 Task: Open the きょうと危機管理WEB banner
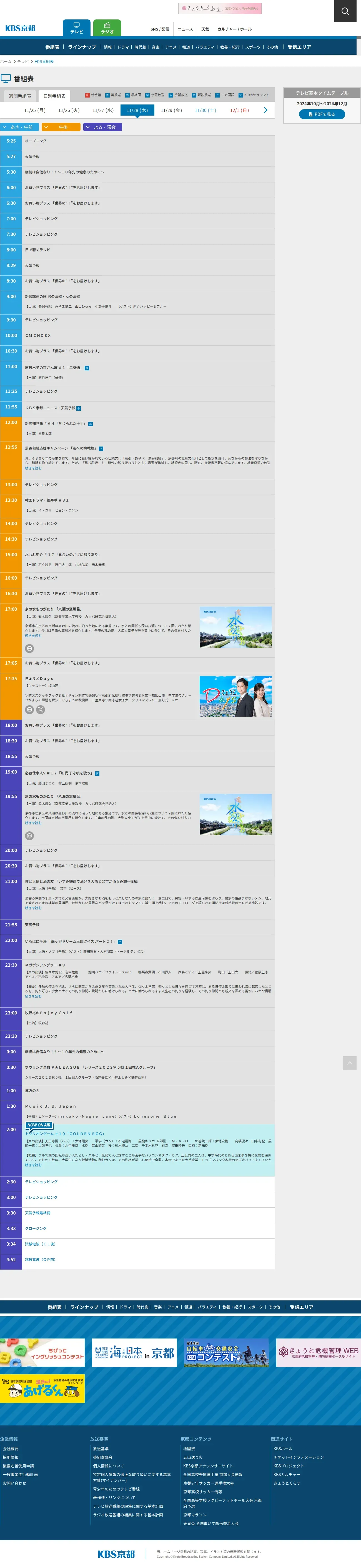coord(319,1353)
